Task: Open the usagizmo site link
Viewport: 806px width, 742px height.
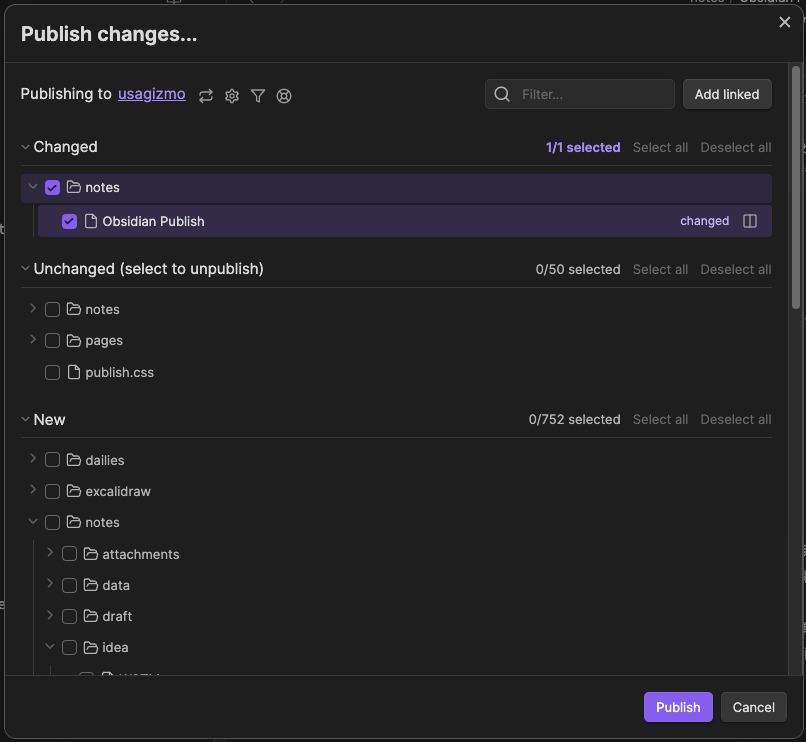Action: [152, 94]
